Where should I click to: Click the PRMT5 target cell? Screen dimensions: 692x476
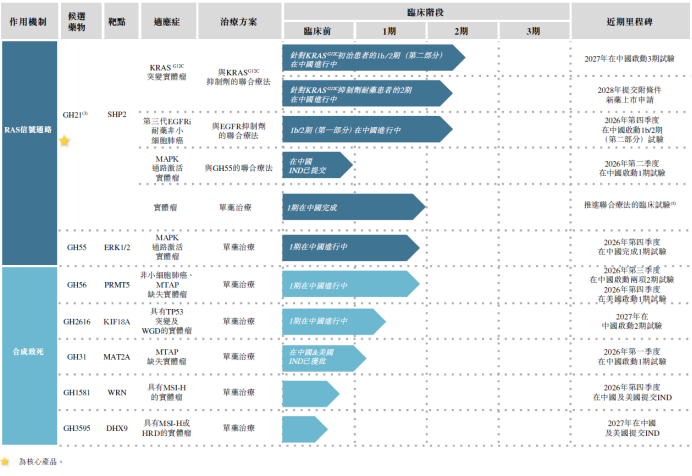[x=117, y=285]
